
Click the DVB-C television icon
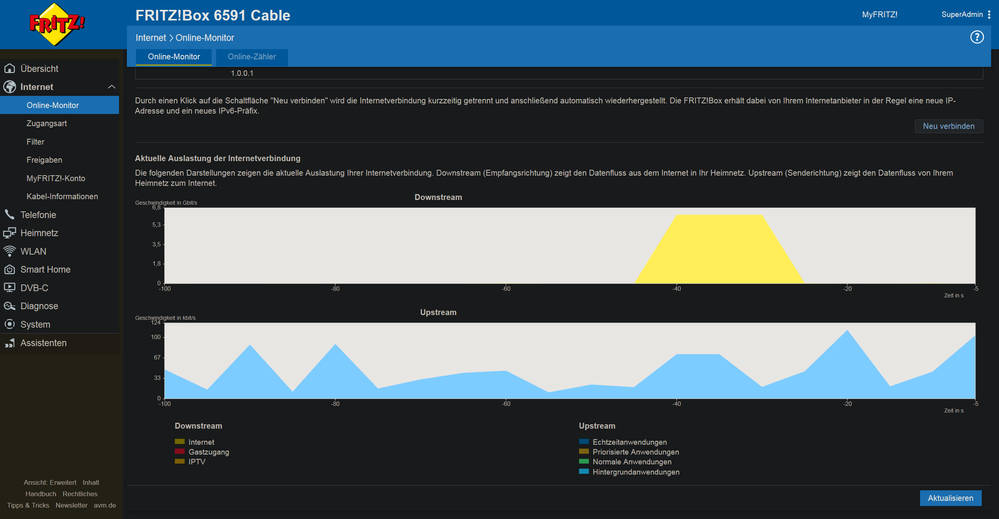pyautogui.click(x=10, y=288)
